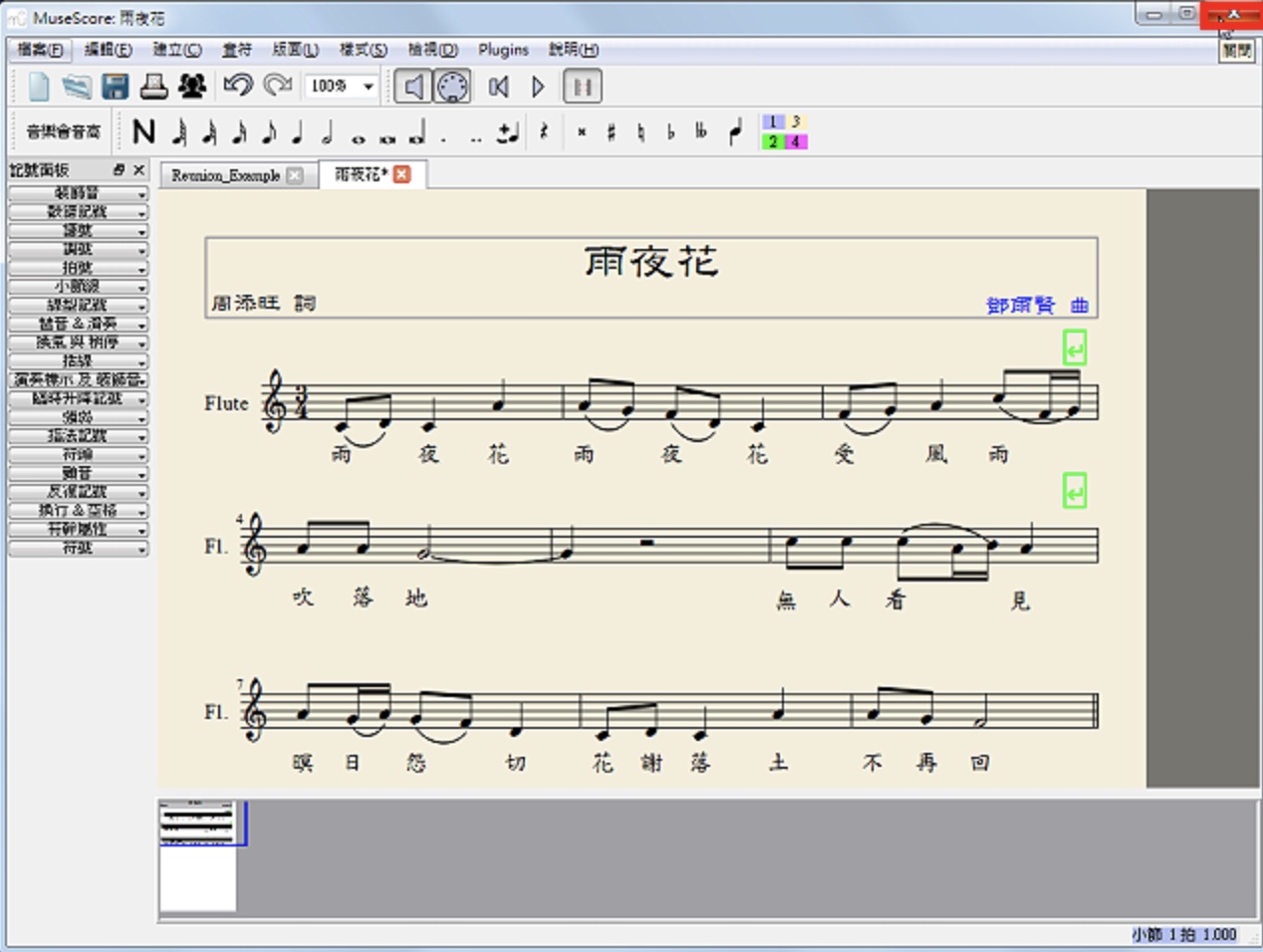Apply the sharp accidental
The height and width of the screenshot is (952, 1263).
[x=611, y=131]
